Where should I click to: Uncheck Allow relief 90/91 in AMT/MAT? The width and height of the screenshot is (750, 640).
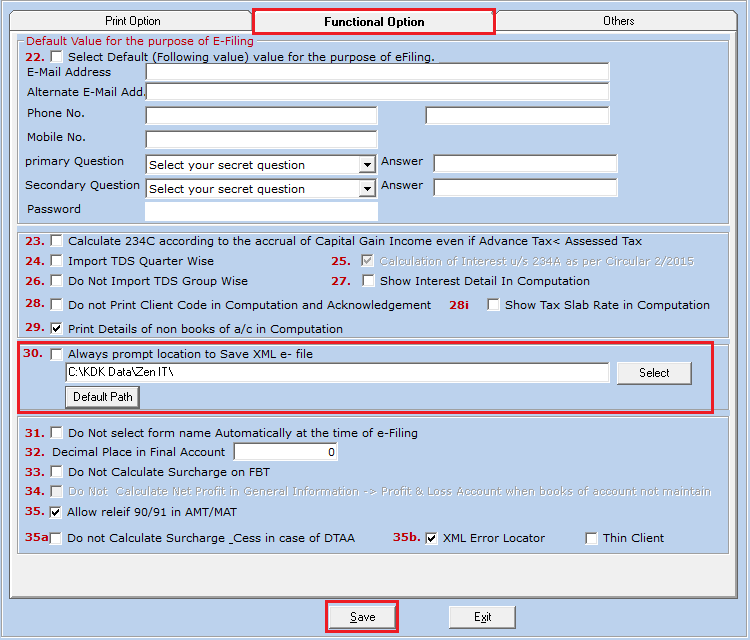pyautogui.click(x=57, y=512)
